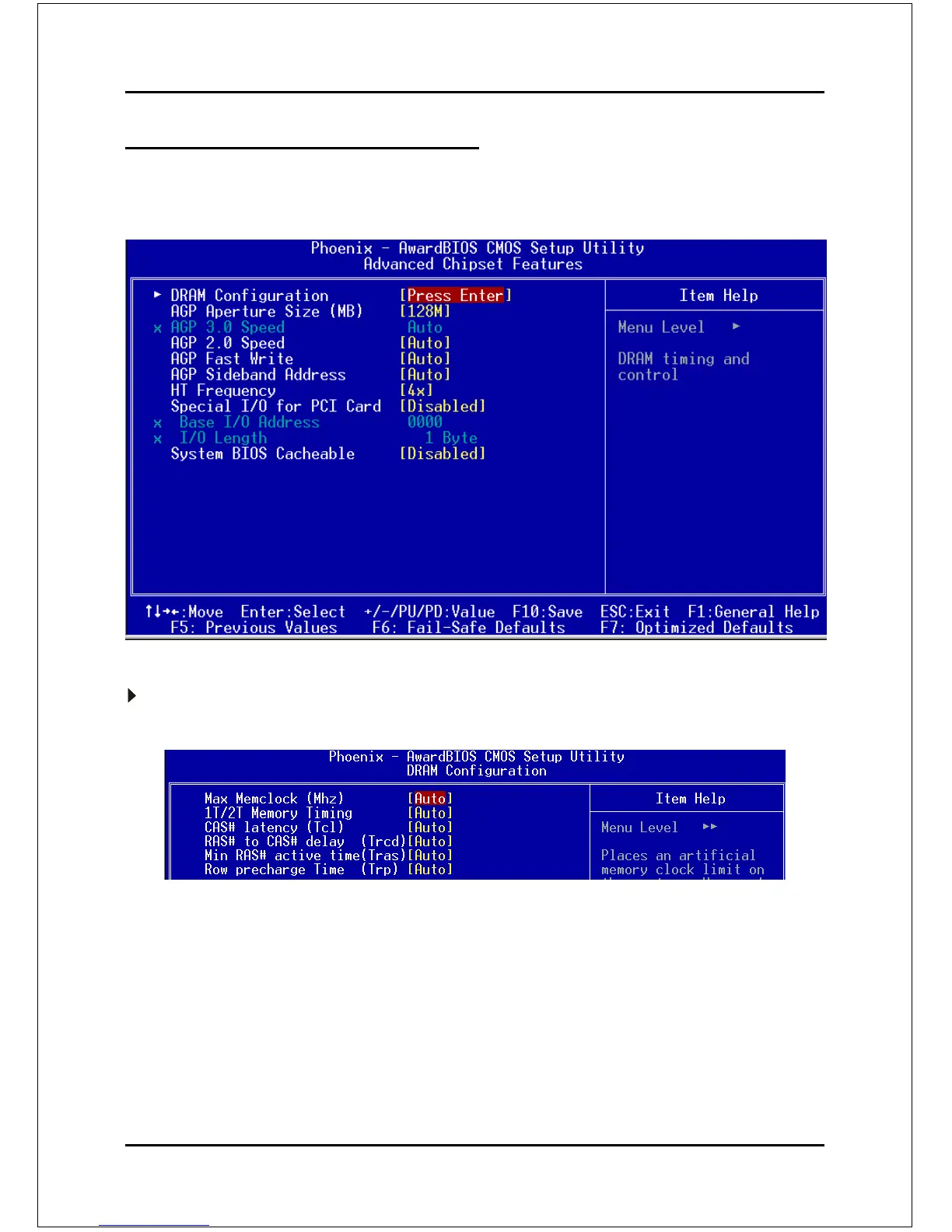Click the double arrow after Menu Level
Viewport: 952px width, 1232px height.
click(x=709, y=827)
